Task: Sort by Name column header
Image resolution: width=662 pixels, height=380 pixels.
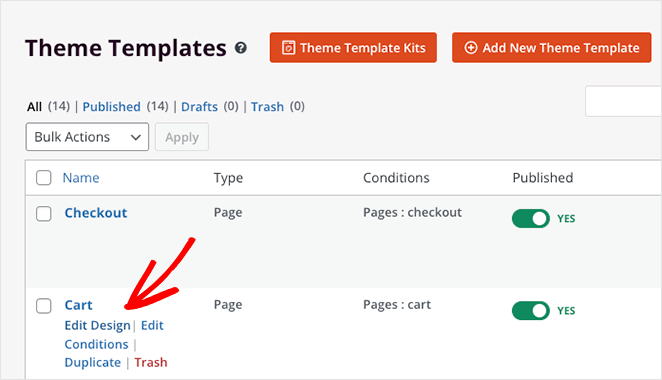Action: [81, 178]
